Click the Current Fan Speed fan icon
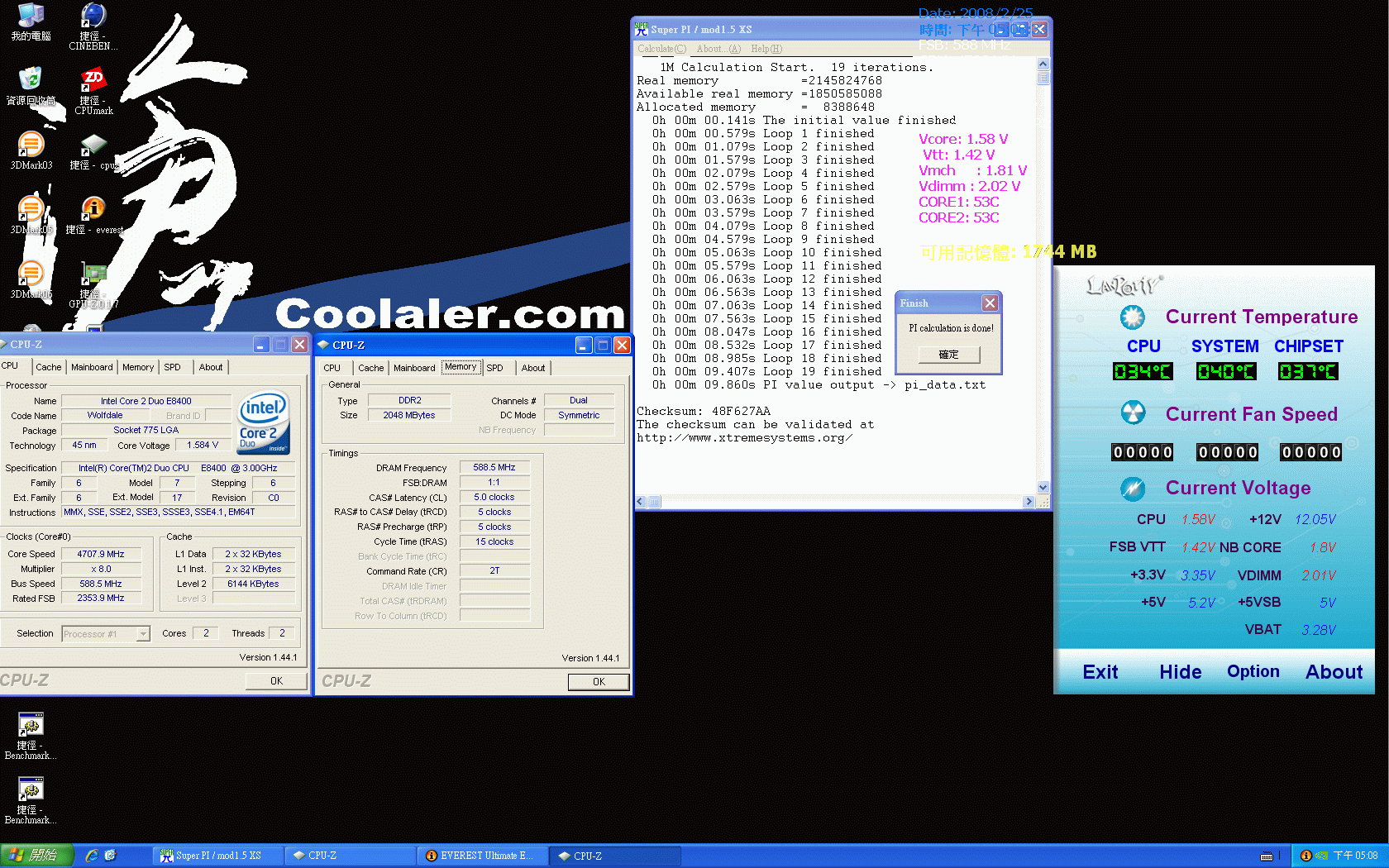The width and height of the screenshot is (1389, 868). coord(1132,413)
